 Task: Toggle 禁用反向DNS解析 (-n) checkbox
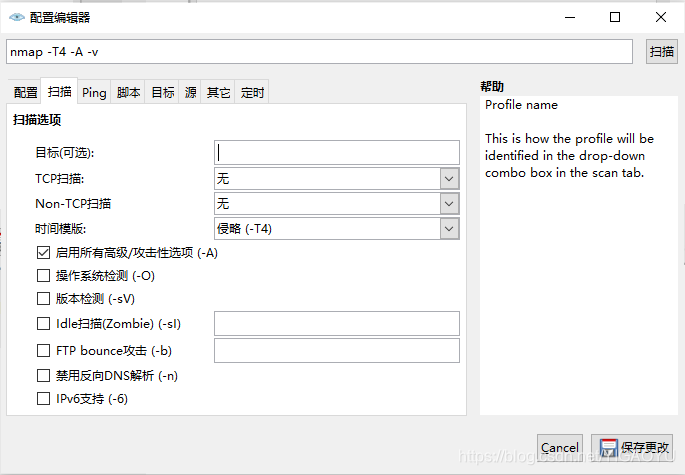[43, 376]
